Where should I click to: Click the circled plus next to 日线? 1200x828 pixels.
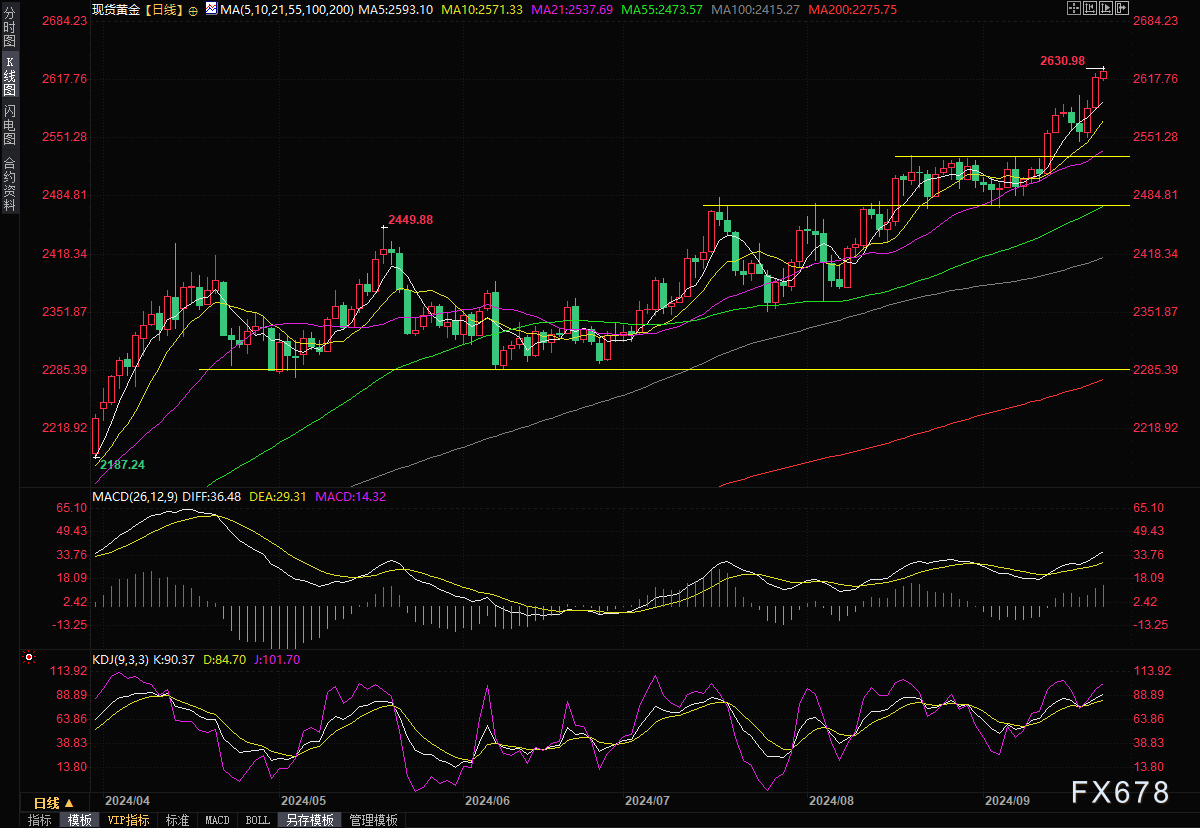pyautogui.click(x=193, y=10)
